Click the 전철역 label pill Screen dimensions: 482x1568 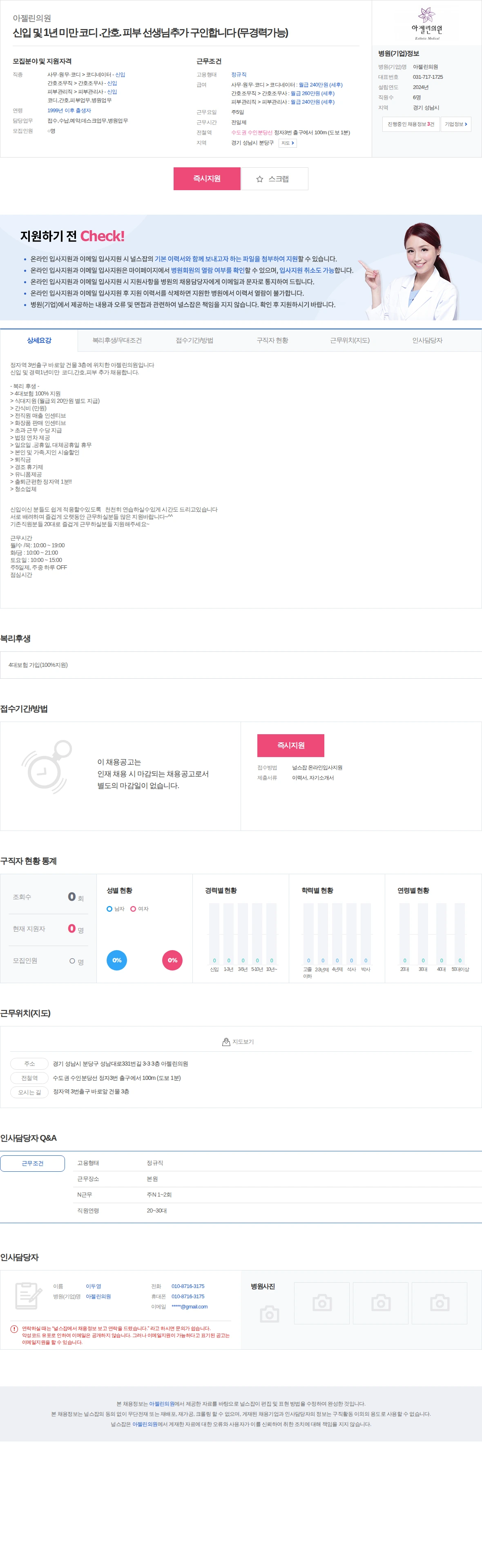(29, 1077)
